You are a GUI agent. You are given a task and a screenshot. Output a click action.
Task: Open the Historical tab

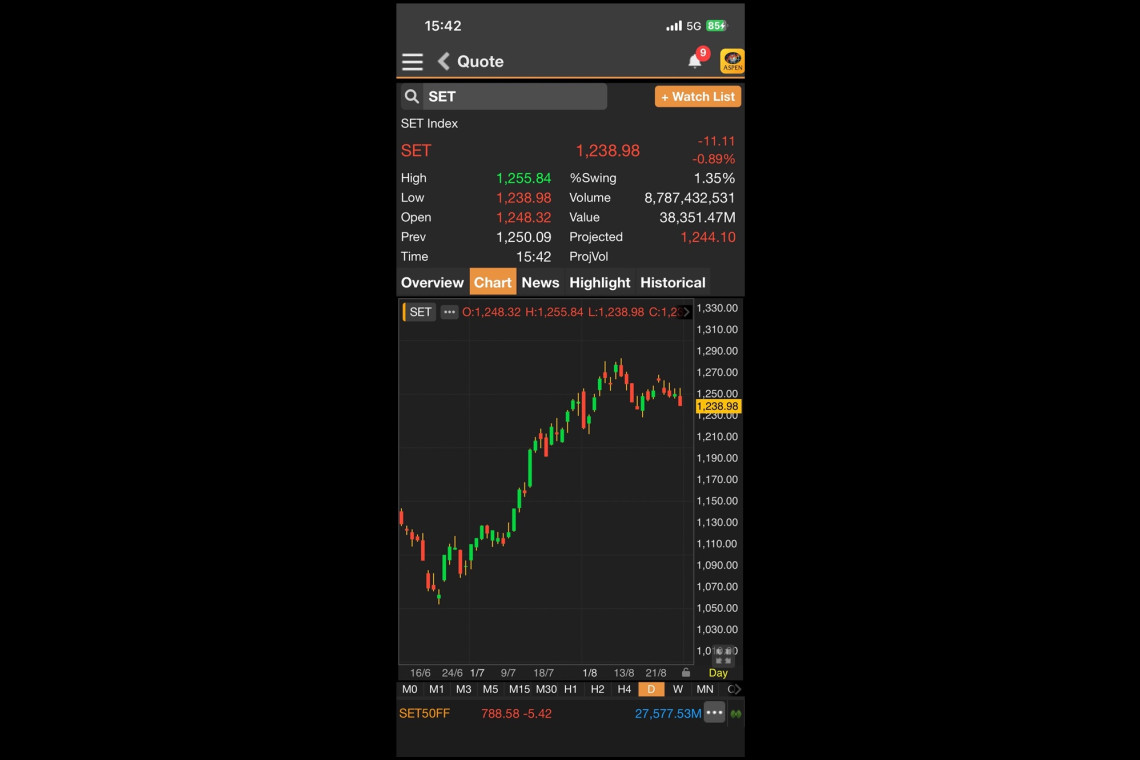click(x=673, y=283)
